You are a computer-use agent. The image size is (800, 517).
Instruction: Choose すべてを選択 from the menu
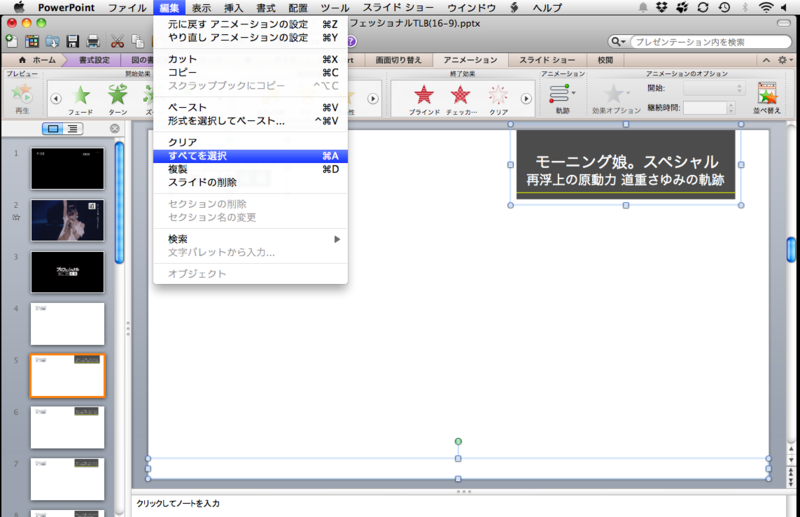[251, 156]
